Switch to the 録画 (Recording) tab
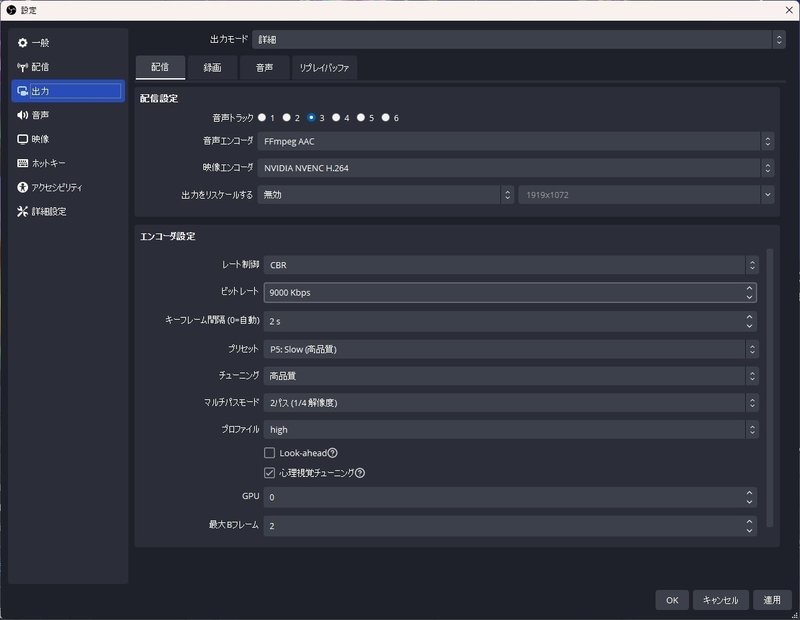 point(212,67)
